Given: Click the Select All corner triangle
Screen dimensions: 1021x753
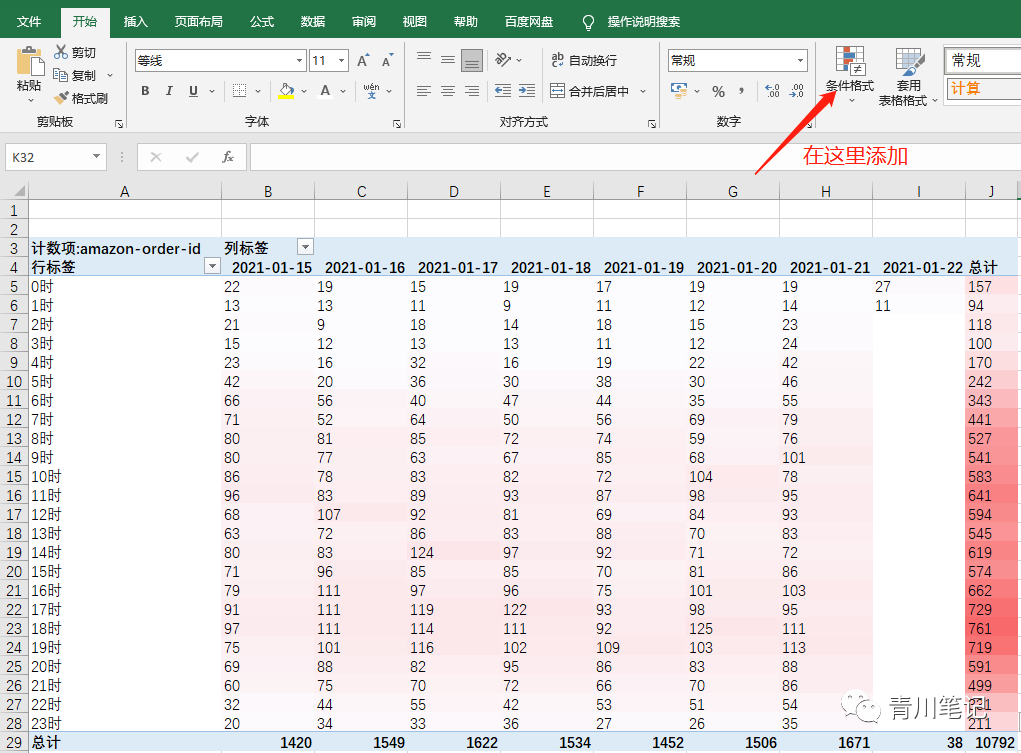Looking at the screenshot, I should click(x=18, y=191).
